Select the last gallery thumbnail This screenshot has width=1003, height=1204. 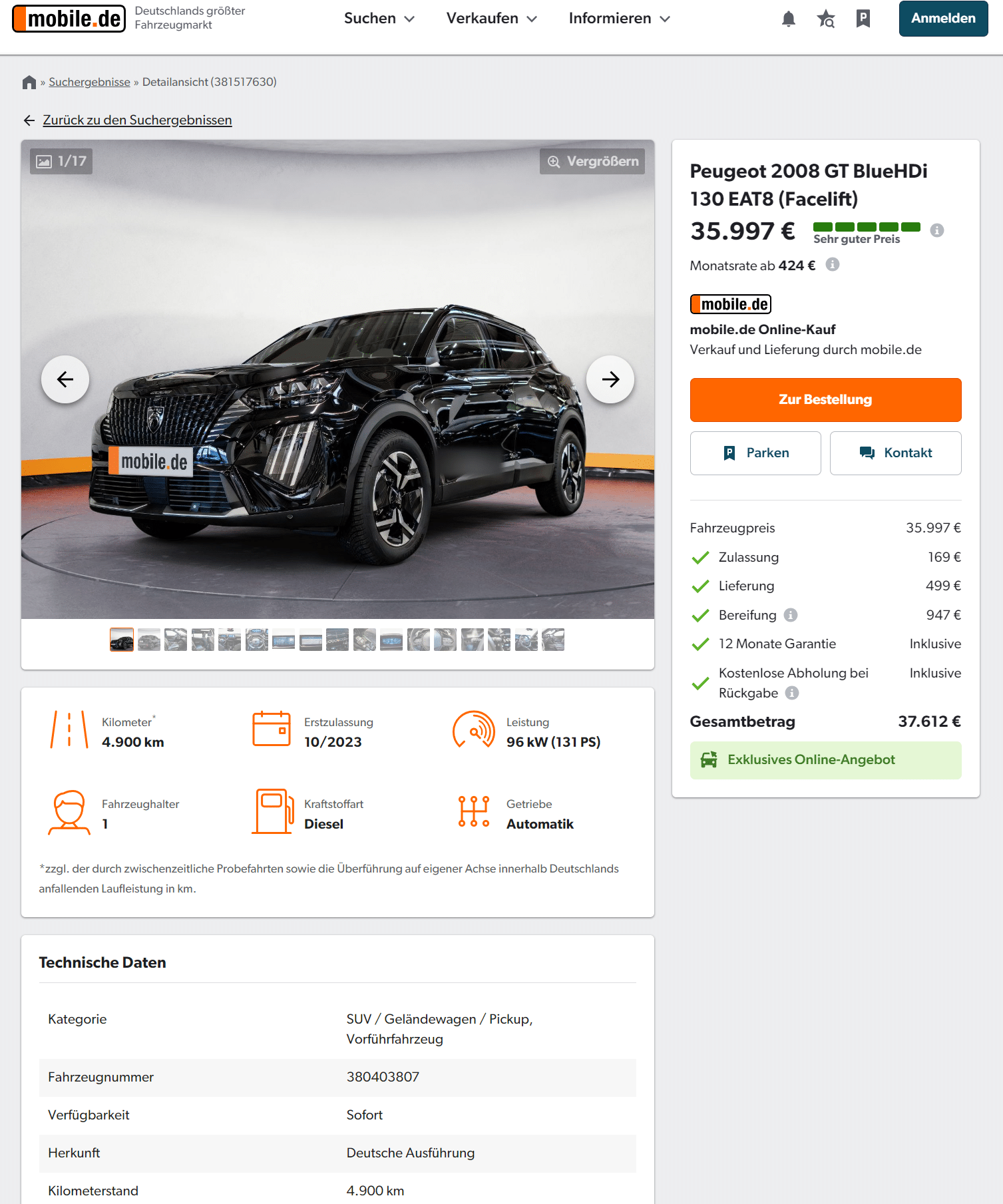click(553, 640)
